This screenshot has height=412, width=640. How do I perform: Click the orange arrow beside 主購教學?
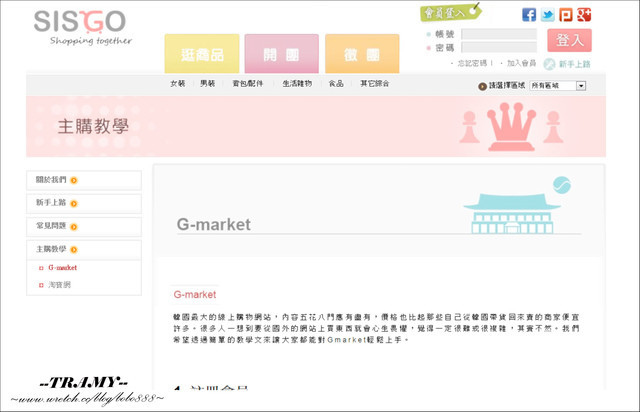(x=74, y=249)
